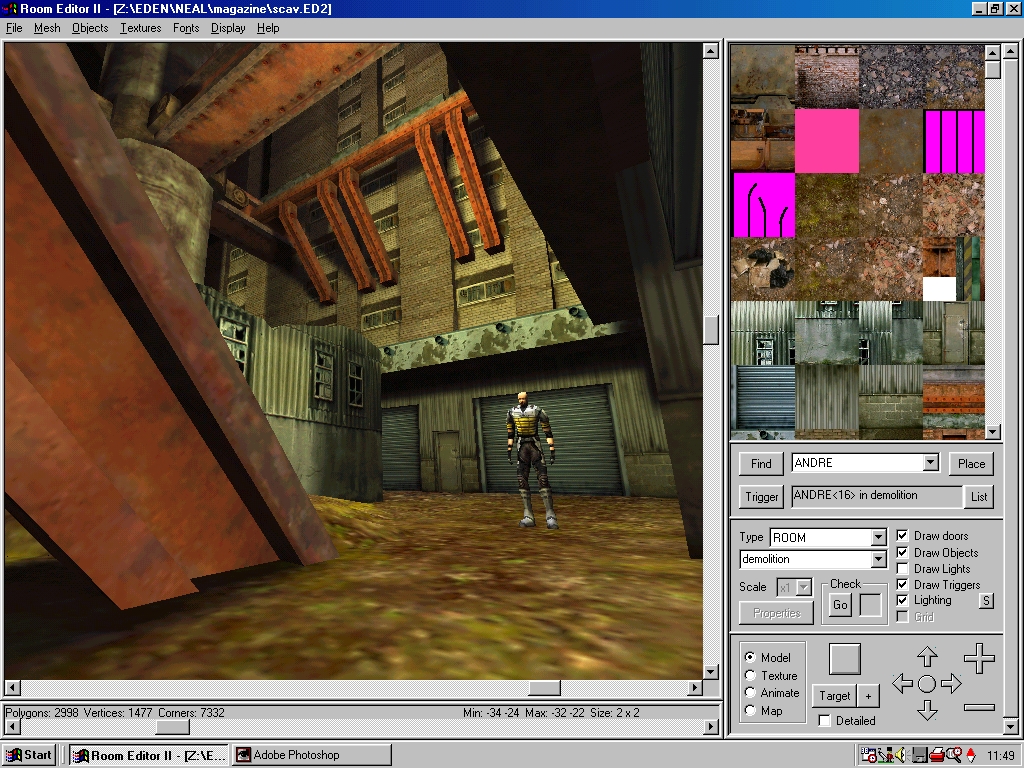
Task: Click the status bar scrollbar thumb
Action: click(x=173, y=727)
